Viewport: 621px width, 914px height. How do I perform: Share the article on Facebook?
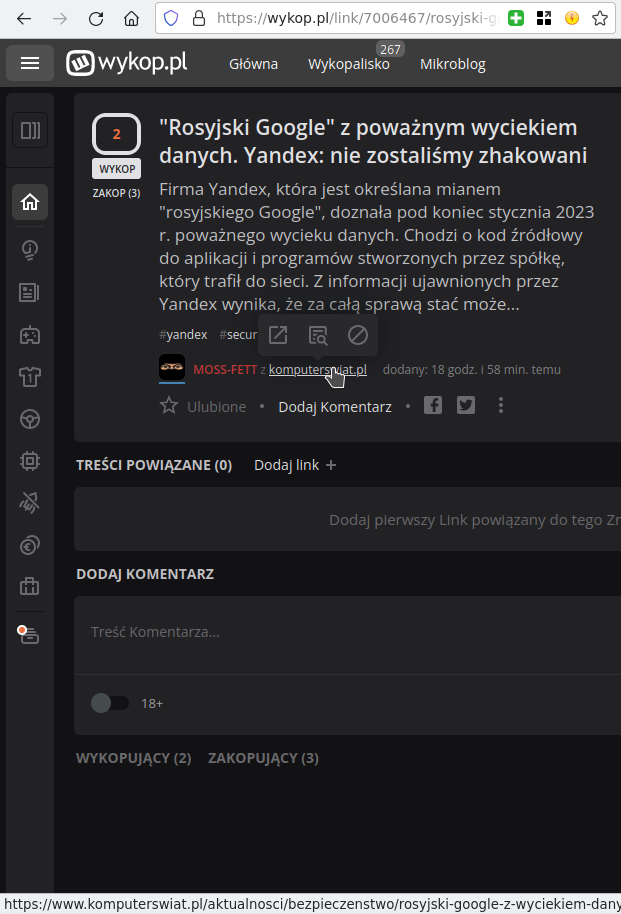pos(433,405)
